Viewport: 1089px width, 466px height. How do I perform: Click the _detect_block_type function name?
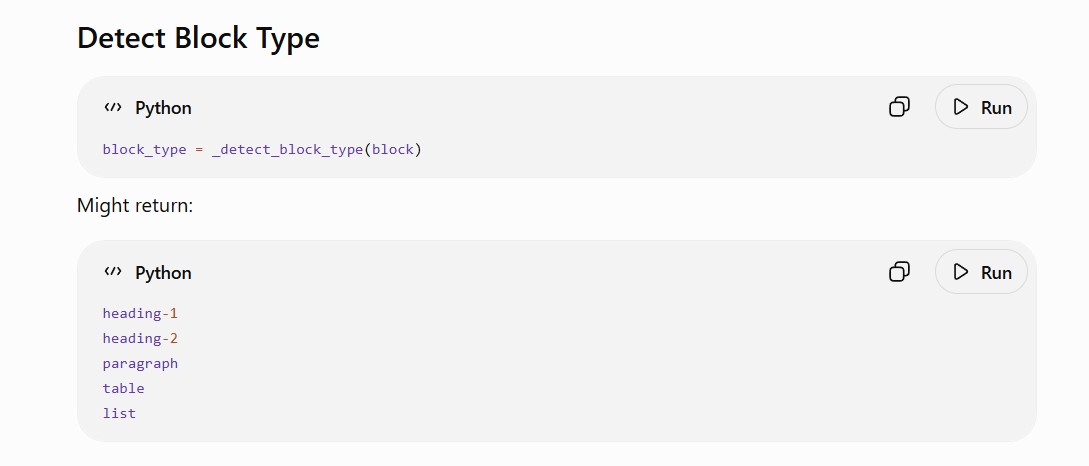(288, 149)
